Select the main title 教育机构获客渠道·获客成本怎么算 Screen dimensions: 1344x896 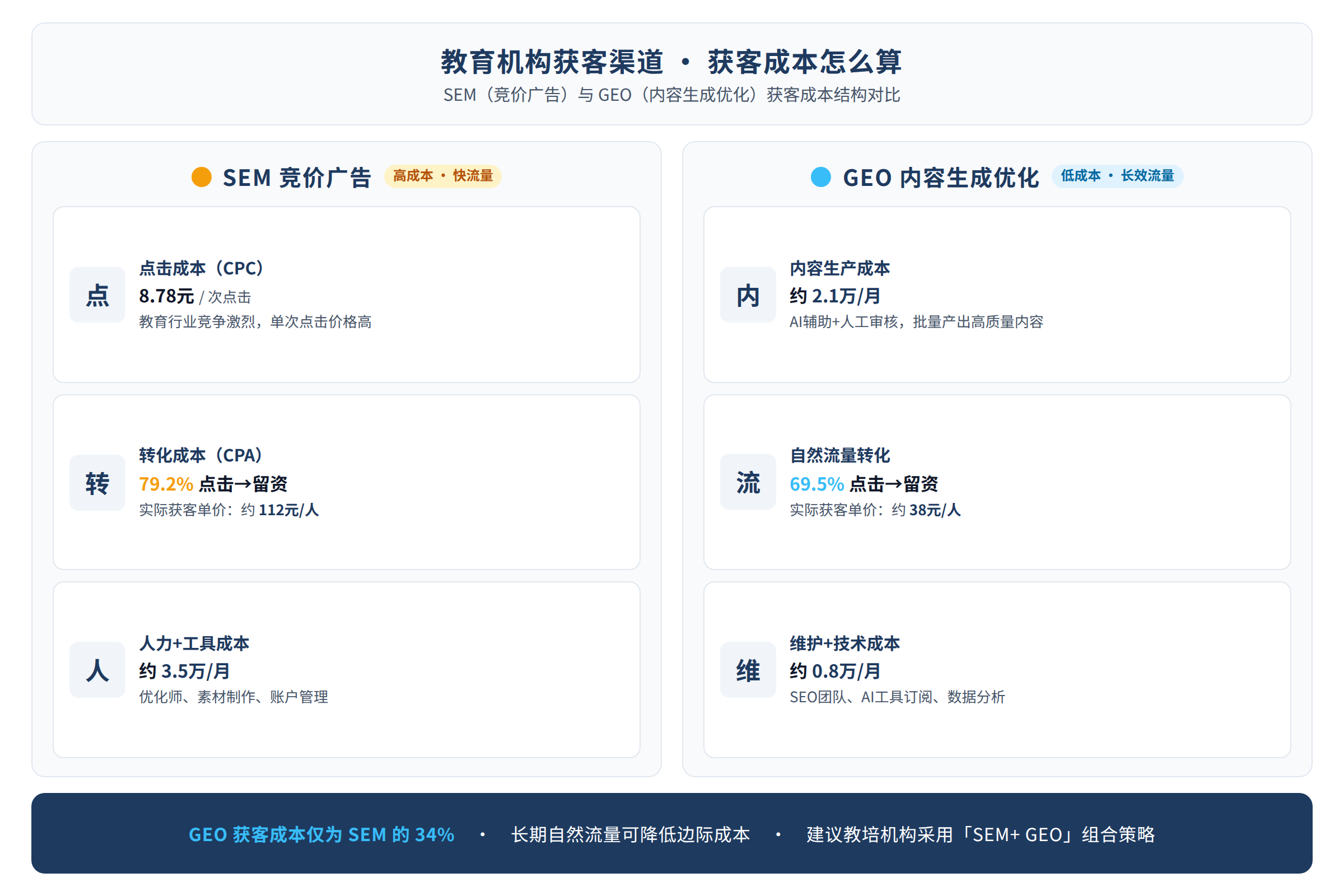tap(671, 62)
